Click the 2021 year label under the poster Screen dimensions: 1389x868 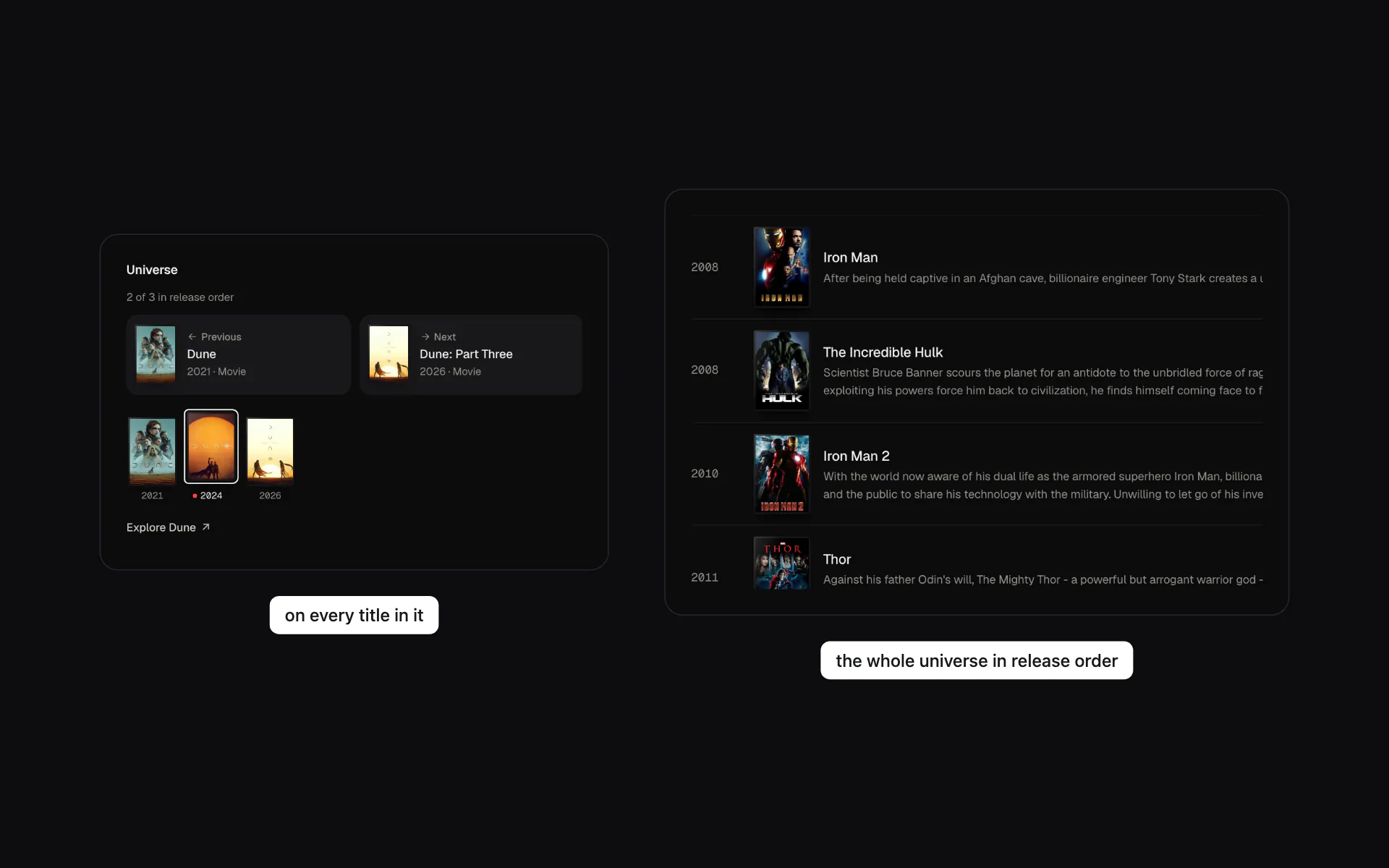coord(152,495)
